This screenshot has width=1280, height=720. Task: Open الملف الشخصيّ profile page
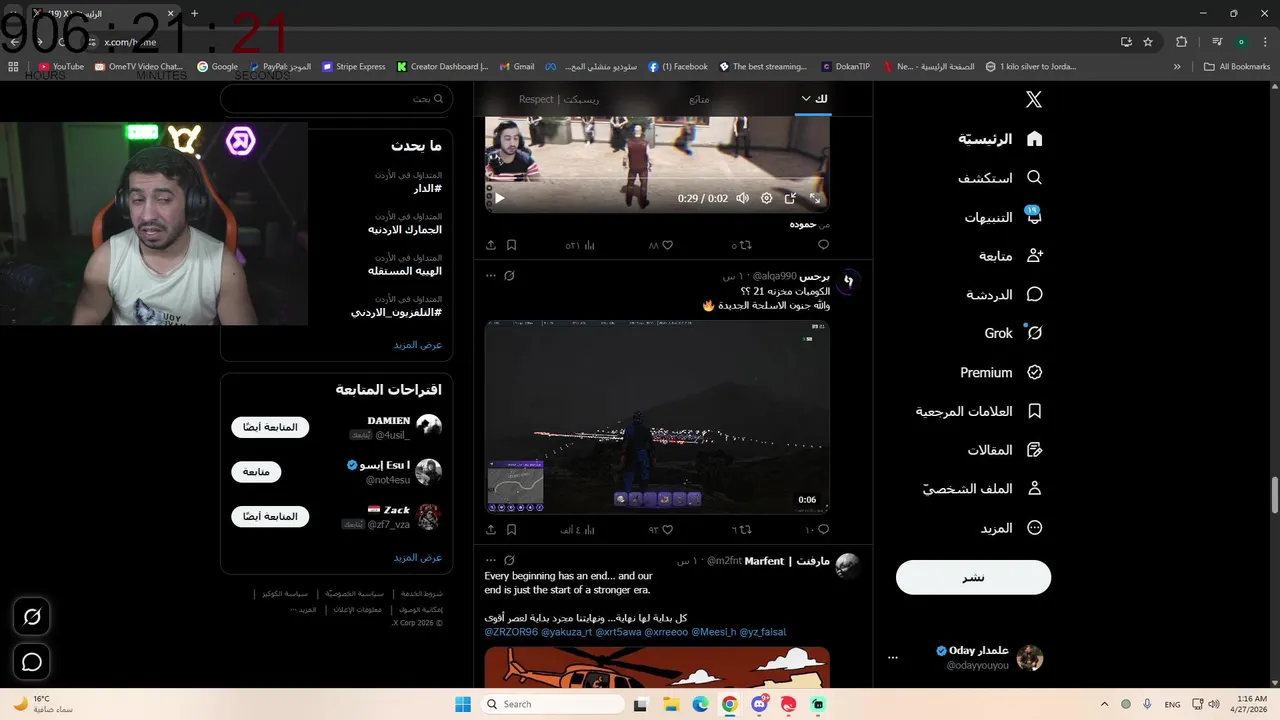[x=982, y=489]
